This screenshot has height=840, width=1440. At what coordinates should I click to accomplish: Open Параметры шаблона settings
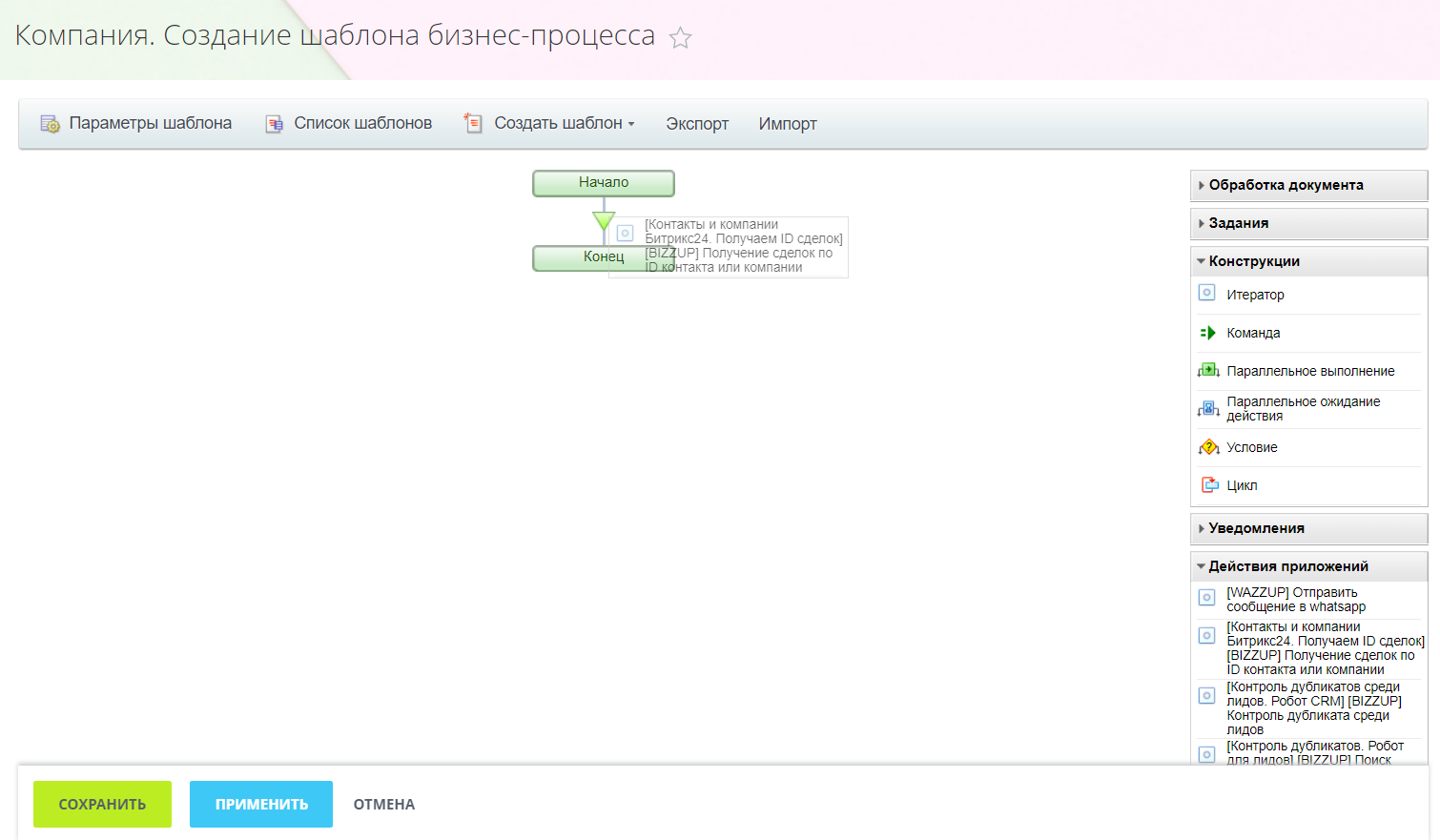(x=151, y=123)
